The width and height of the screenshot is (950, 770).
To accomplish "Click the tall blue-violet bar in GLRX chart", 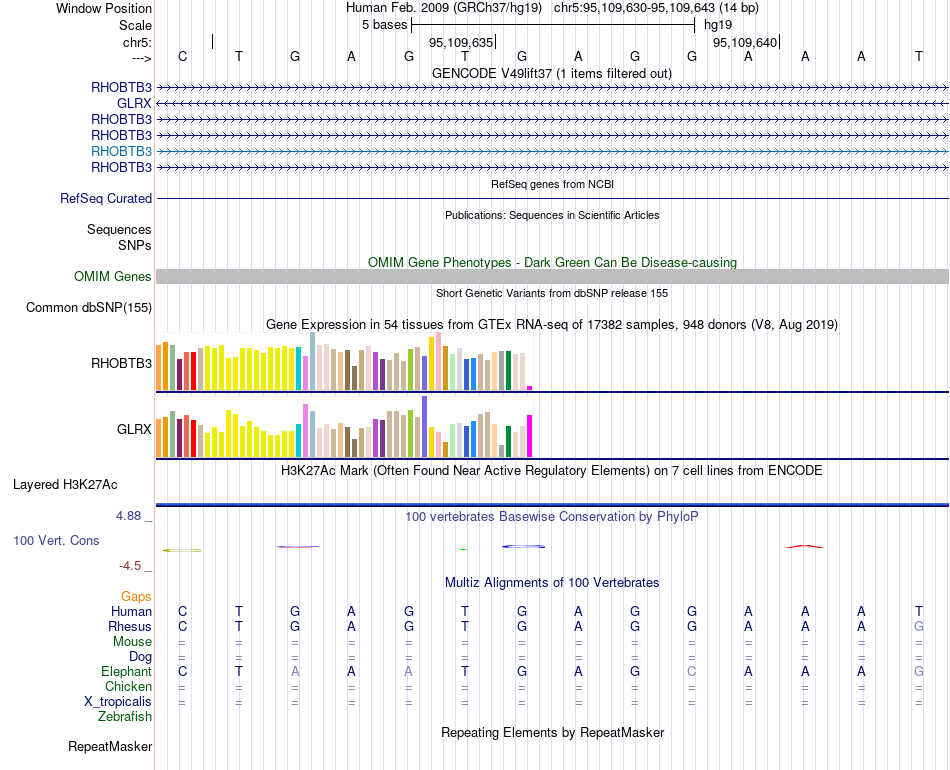I will click(x=425, y=426).
